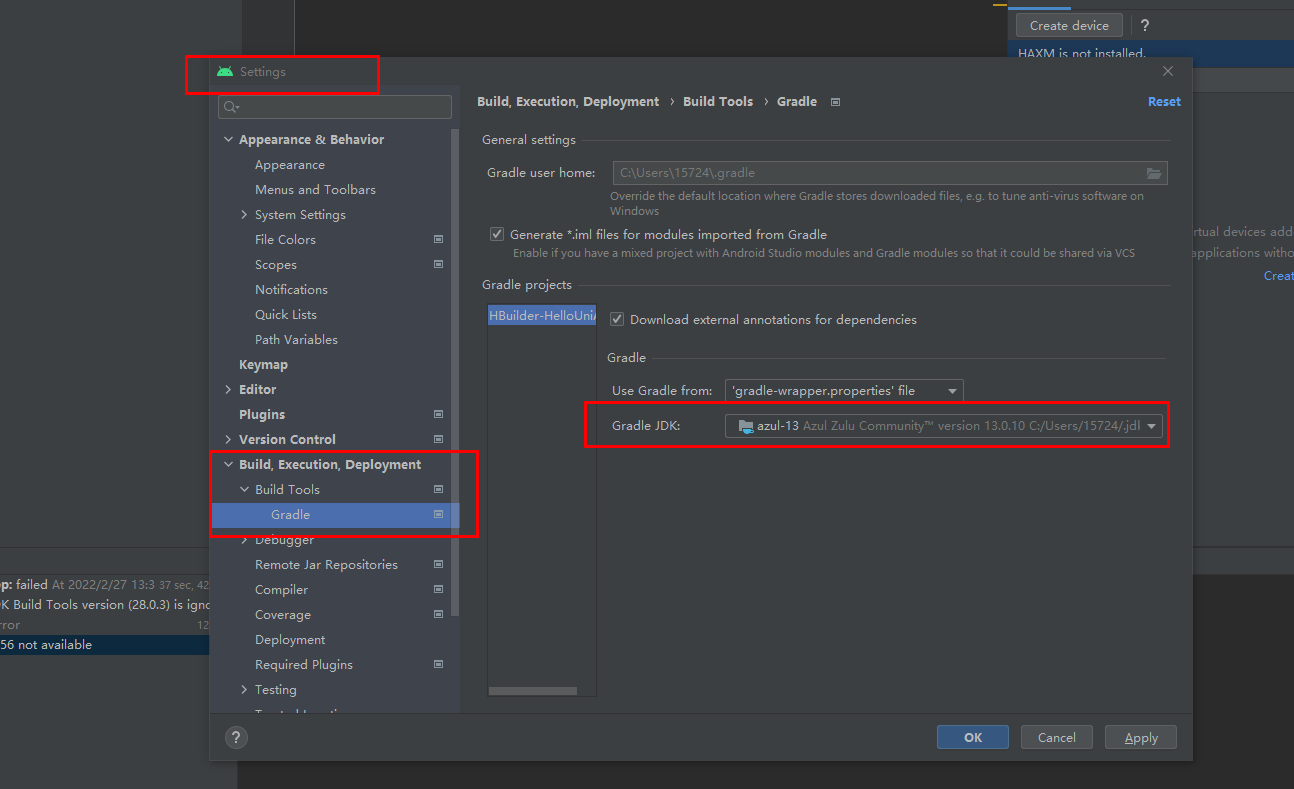Click the icon beside Remote Jar Repositories
The height and width of the screenshot is (789, 1294).
point(438,565)
